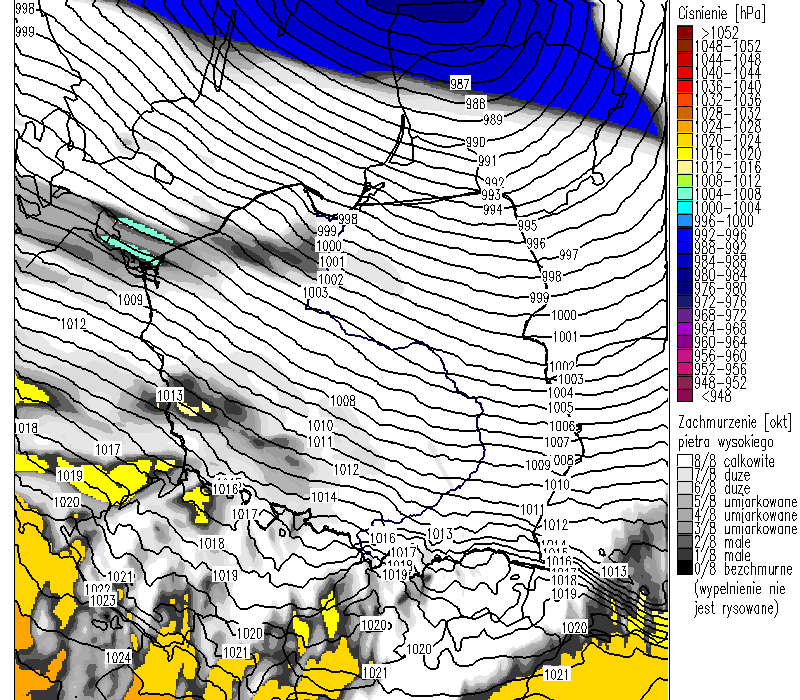Select the 1016-1020 yellow legend swatch

(x=685, y=154)
